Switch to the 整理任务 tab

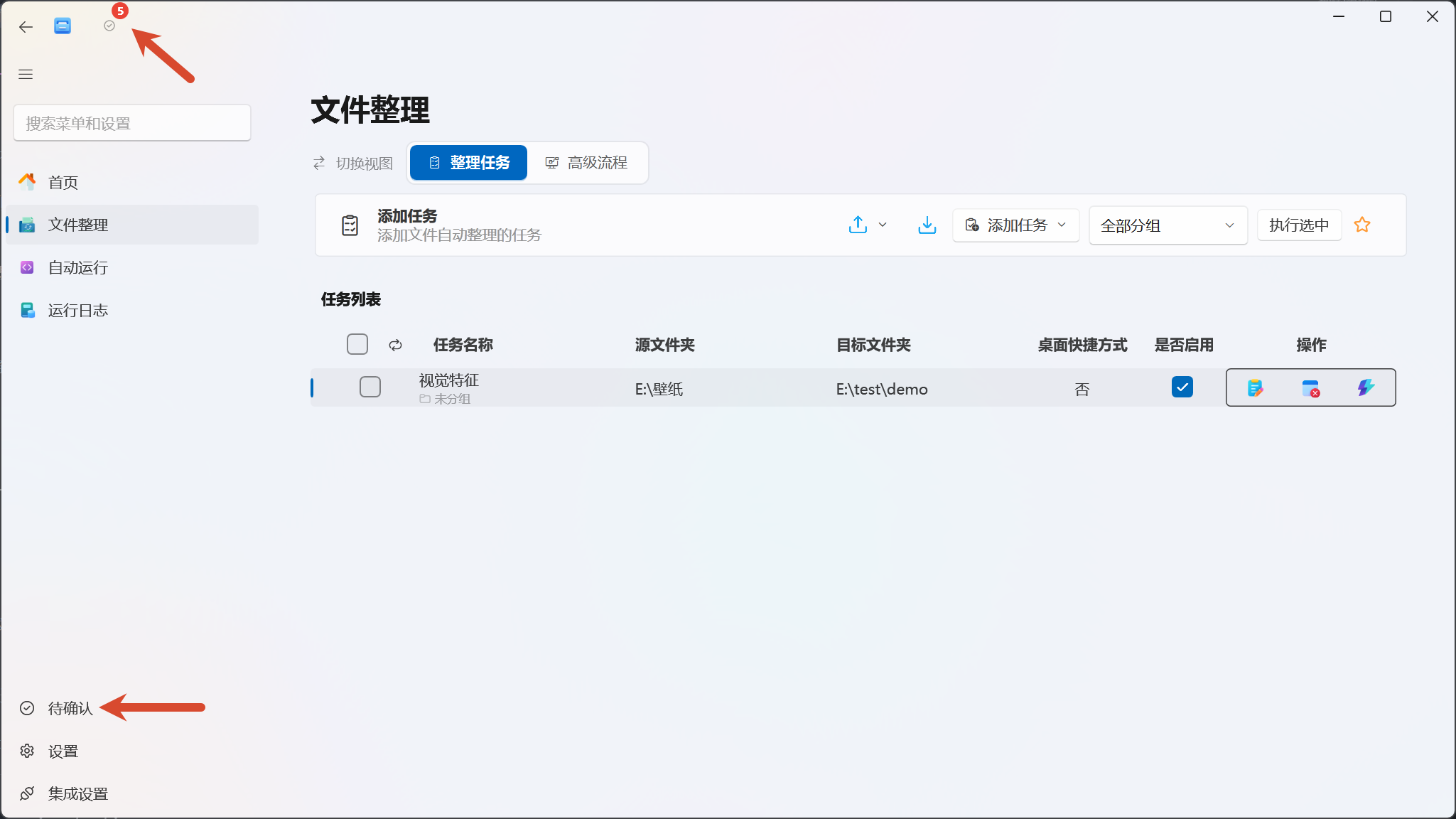point(469,163)
